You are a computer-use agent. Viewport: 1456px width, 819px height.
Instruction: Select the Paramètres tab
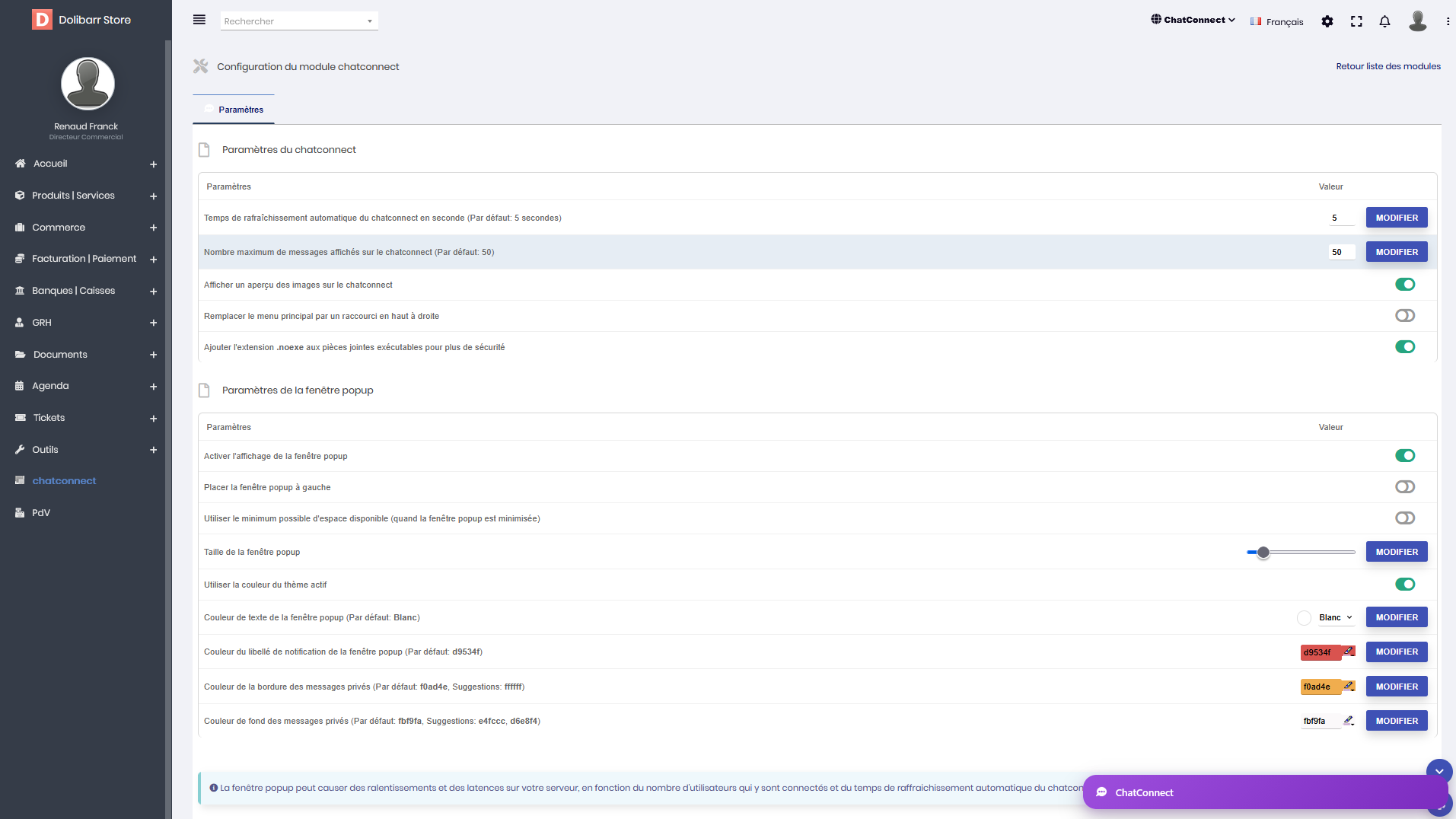pos(234,110)
